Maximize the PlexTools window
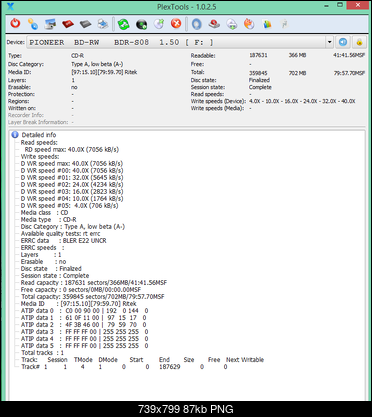The image size is (372, 417). tap(340, 5)
